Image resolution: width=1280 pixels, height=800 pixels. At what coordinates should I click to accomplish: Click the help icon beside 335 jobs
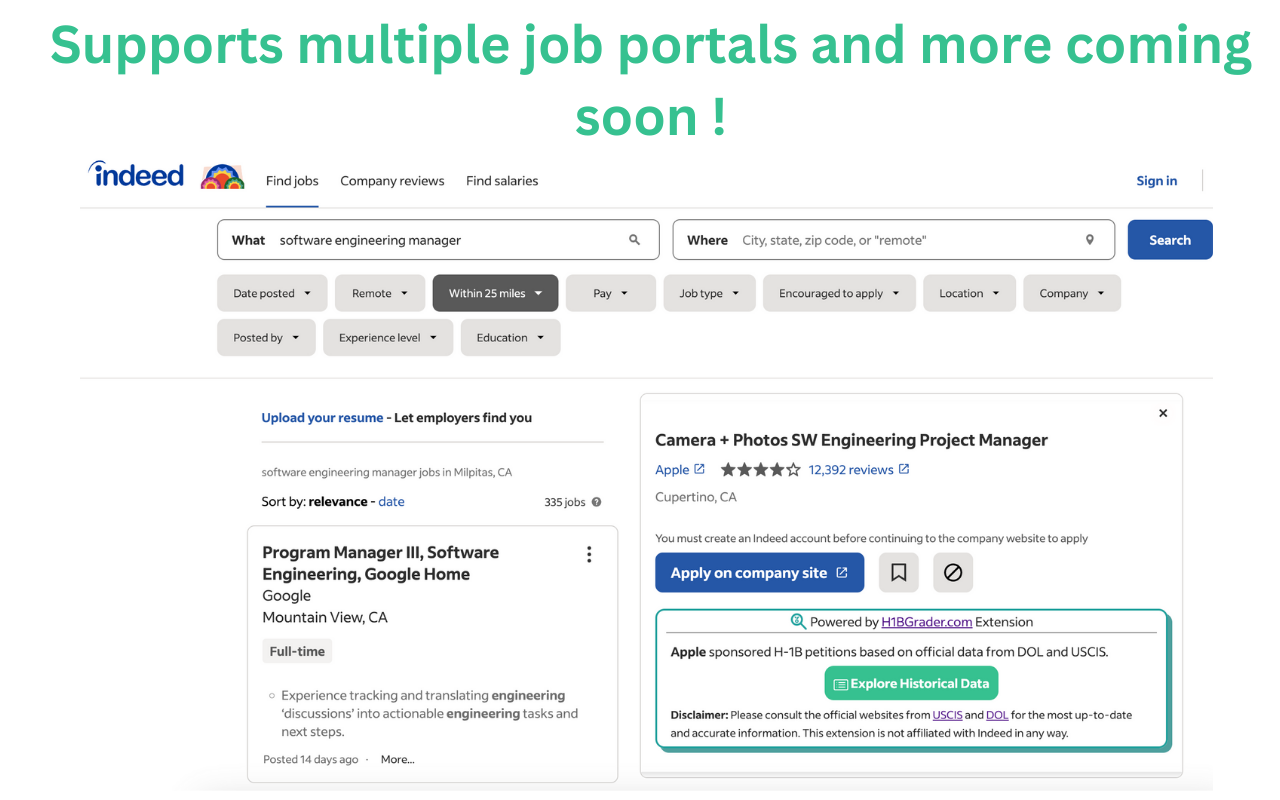[597, 502]
